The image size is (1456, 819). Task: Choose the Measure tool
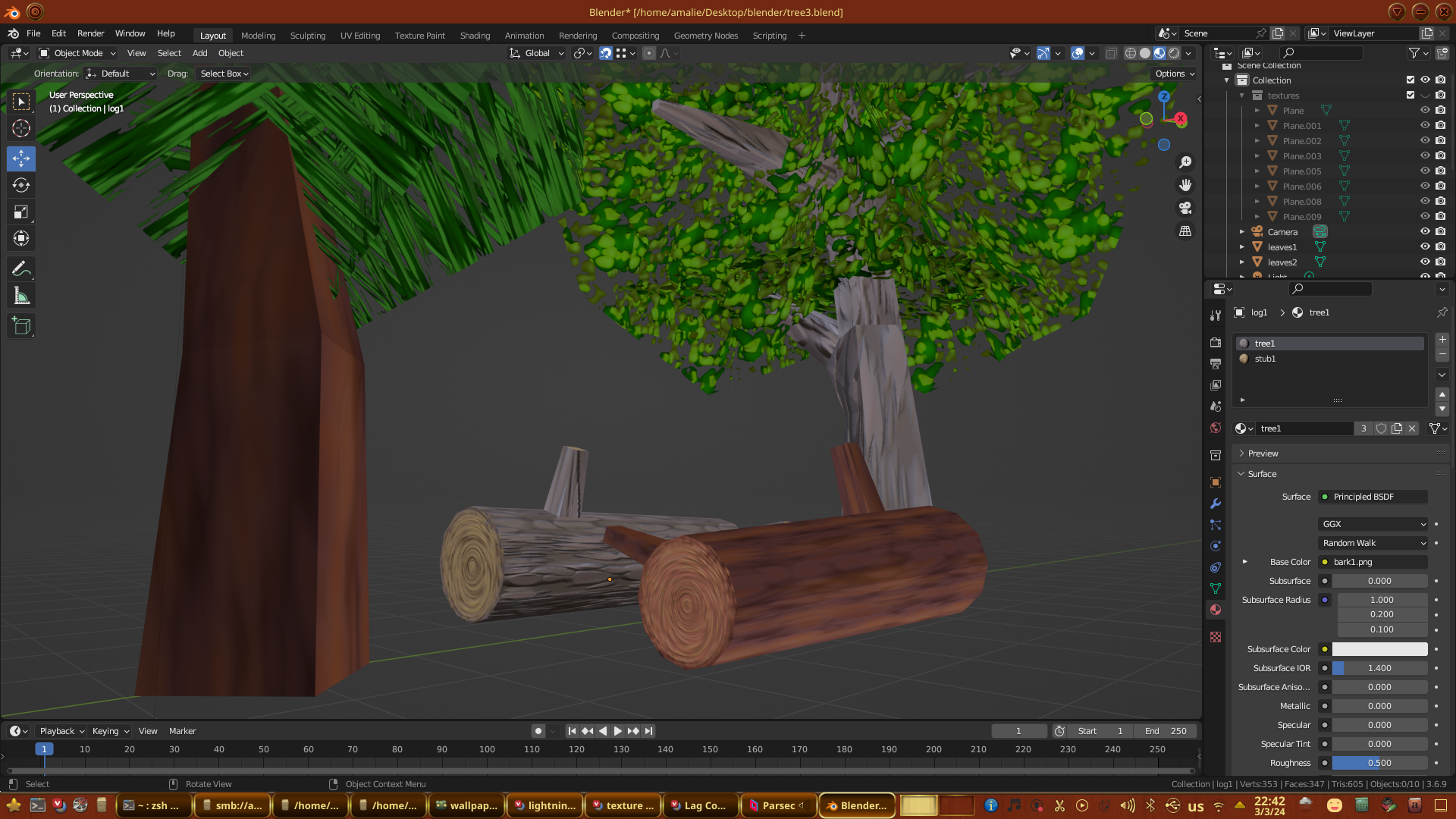pos(21,297)
